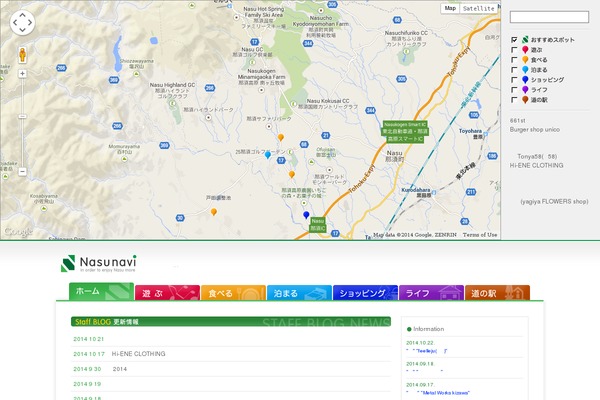600x400 pixels.
Task: Click the blue ショッピング pin icon
Action: coord(525,80)
